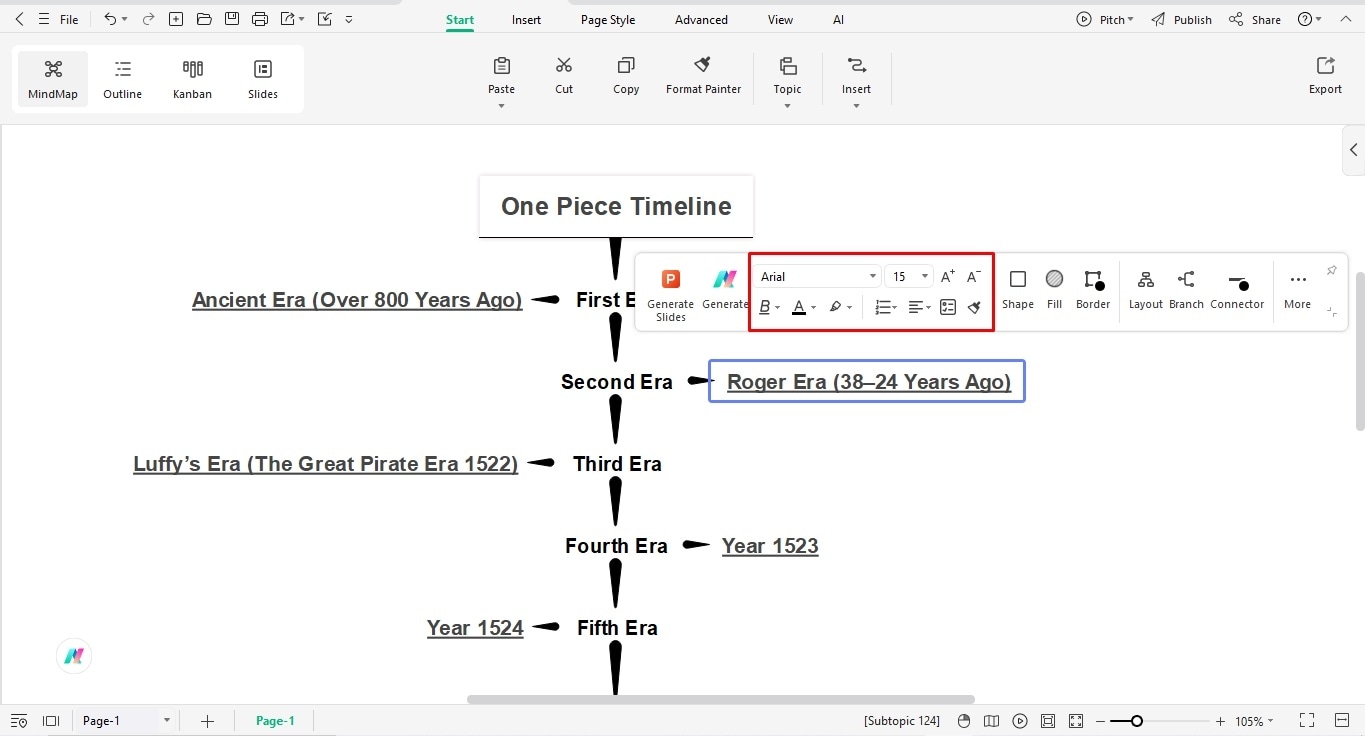The image size is (1365, 736).
Task: Cut the selected topic
Action: click(564, 76)
